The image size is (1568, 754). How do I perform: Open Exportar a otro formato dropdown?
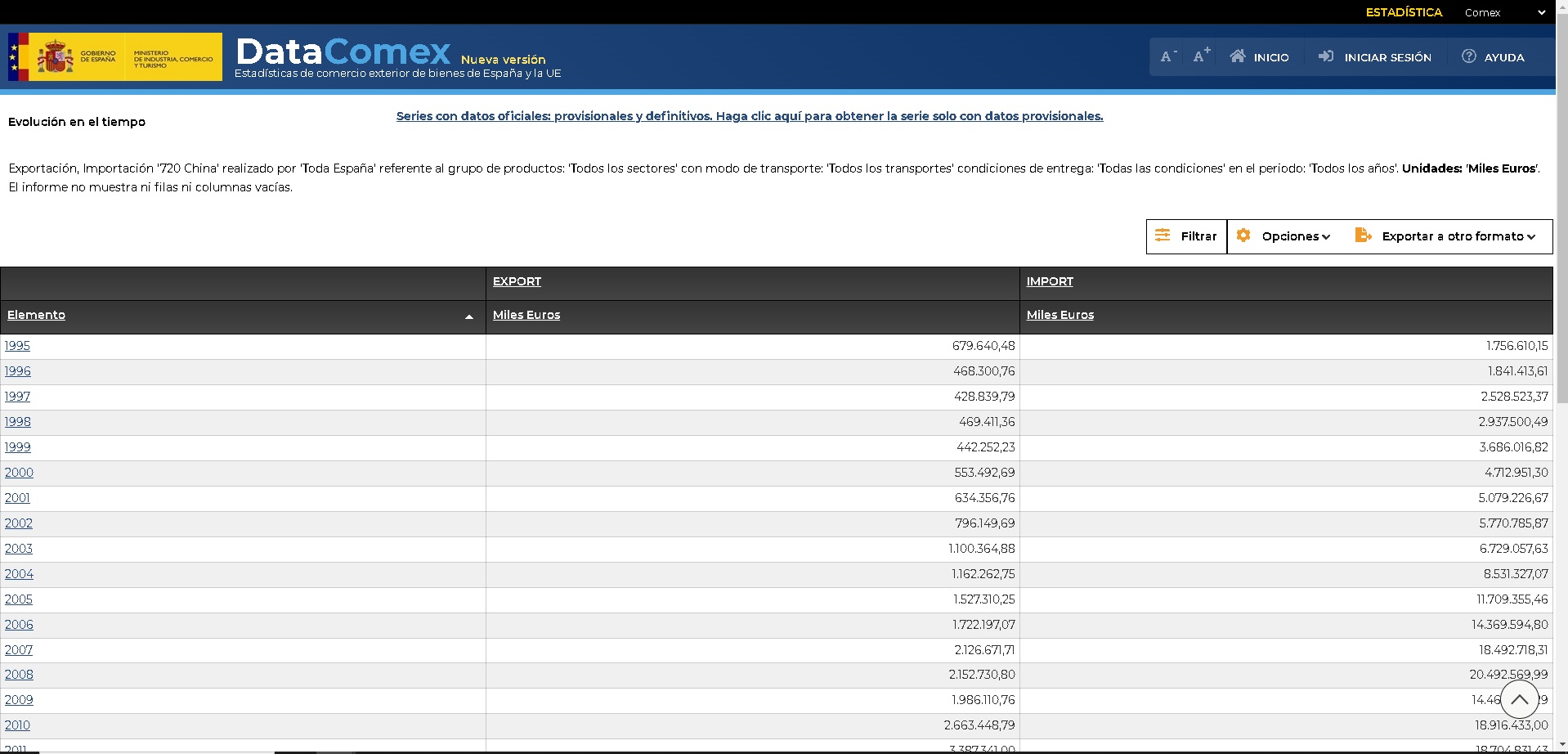(1445, 236)
